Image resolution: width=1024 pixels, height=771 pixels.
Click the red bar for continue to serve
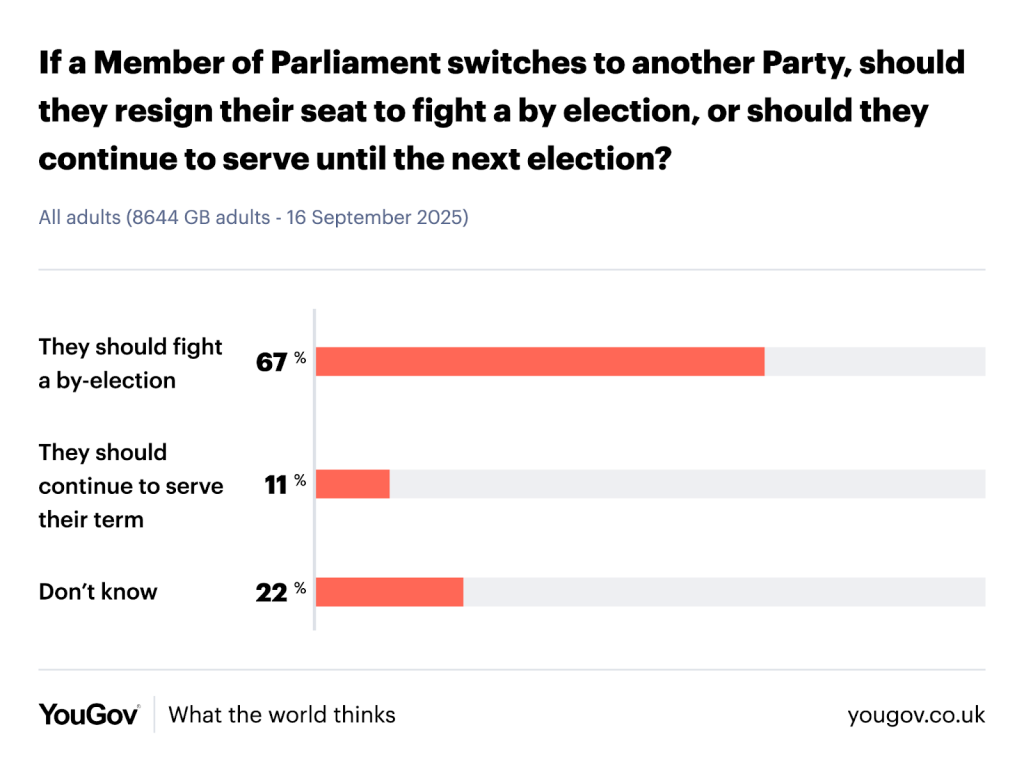point(353,485)
